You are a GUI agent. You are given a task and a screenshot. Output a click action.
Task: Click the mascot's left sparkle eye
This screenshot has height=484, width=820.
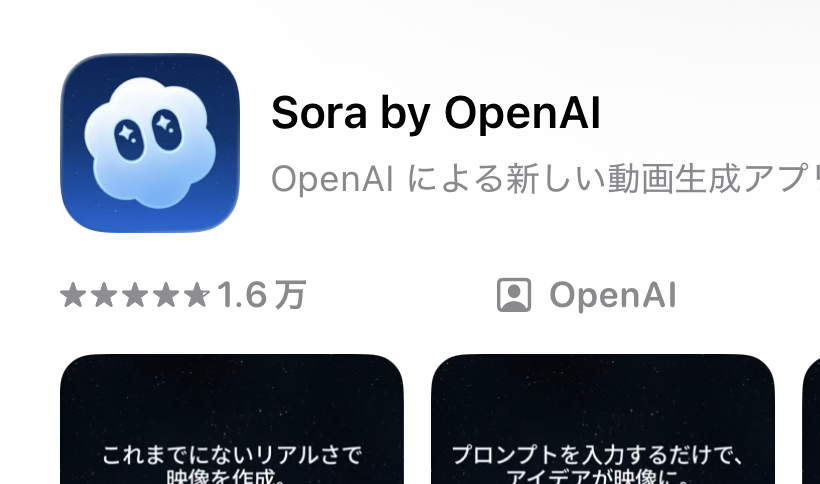(129, 140)
